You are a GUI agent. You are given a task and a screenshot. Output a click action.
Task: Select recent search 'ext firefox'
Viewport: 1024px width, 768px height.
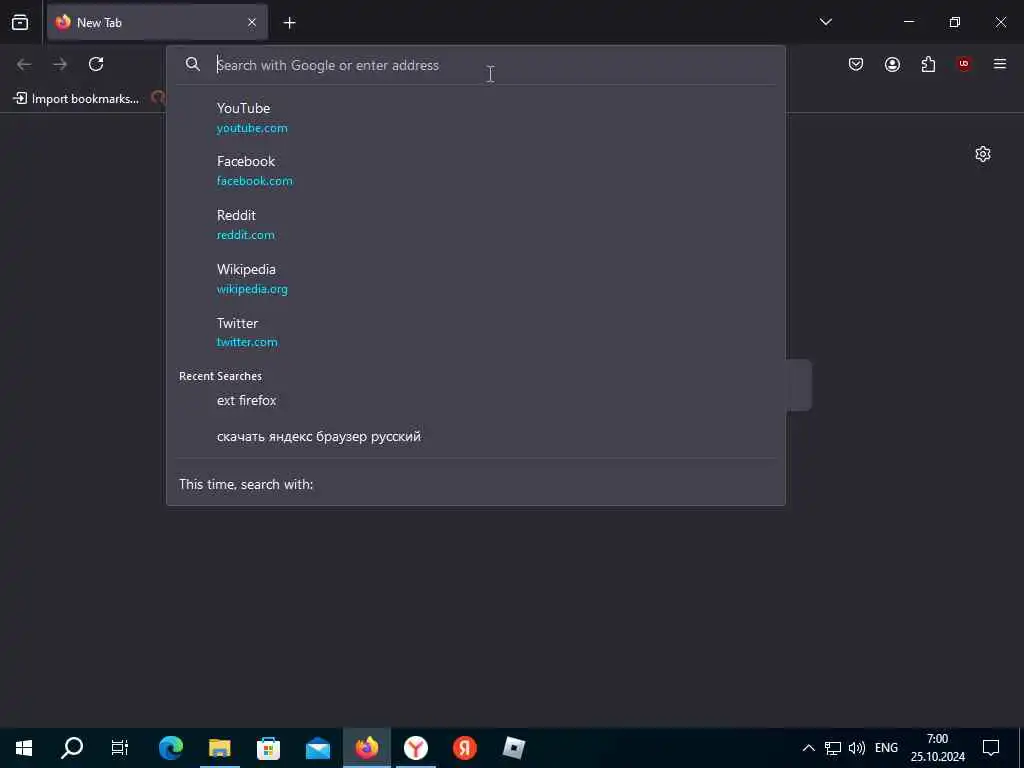point(475,400)
